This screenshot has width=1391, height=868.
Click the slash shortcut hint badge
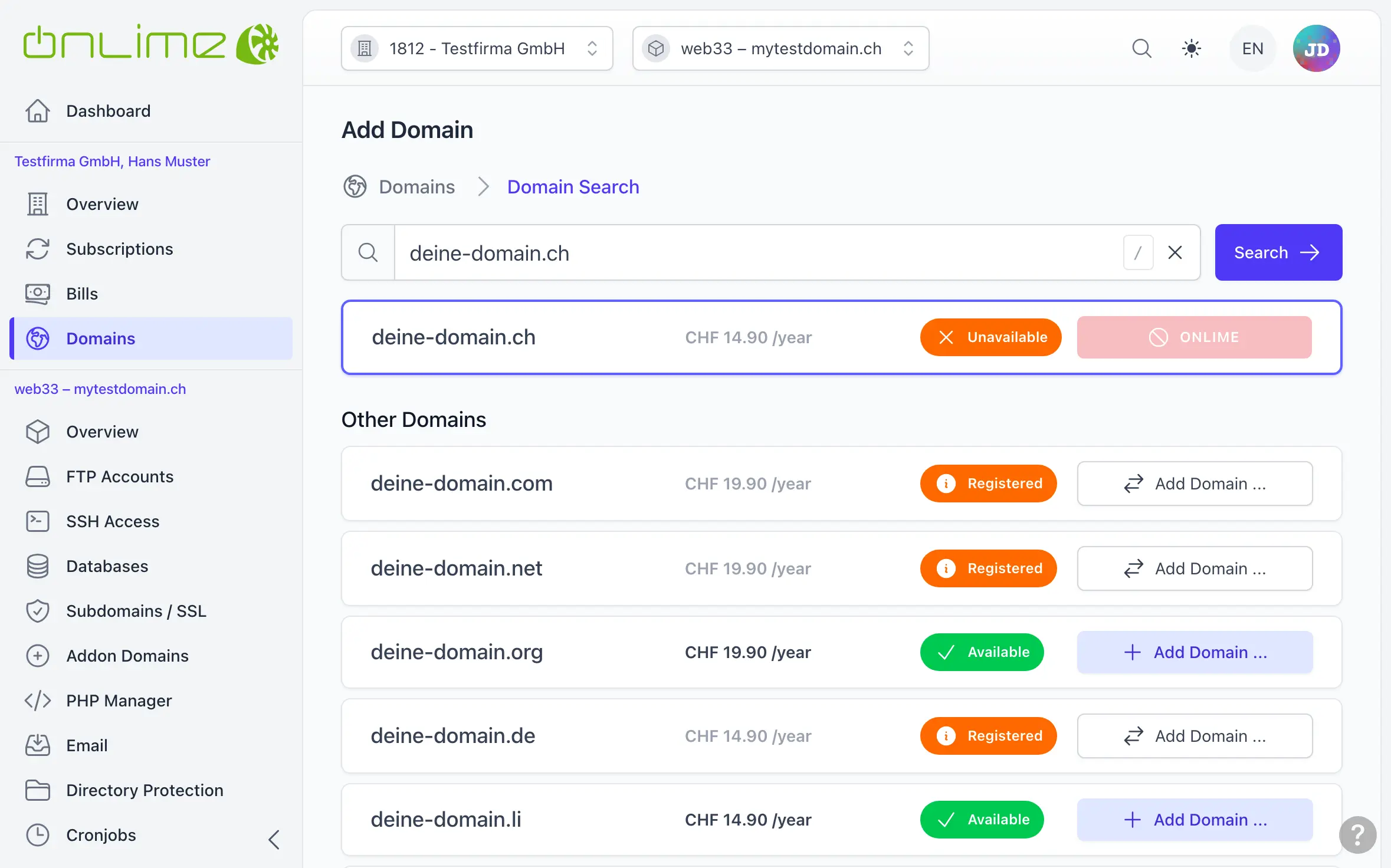click(x=1138, y=252)
